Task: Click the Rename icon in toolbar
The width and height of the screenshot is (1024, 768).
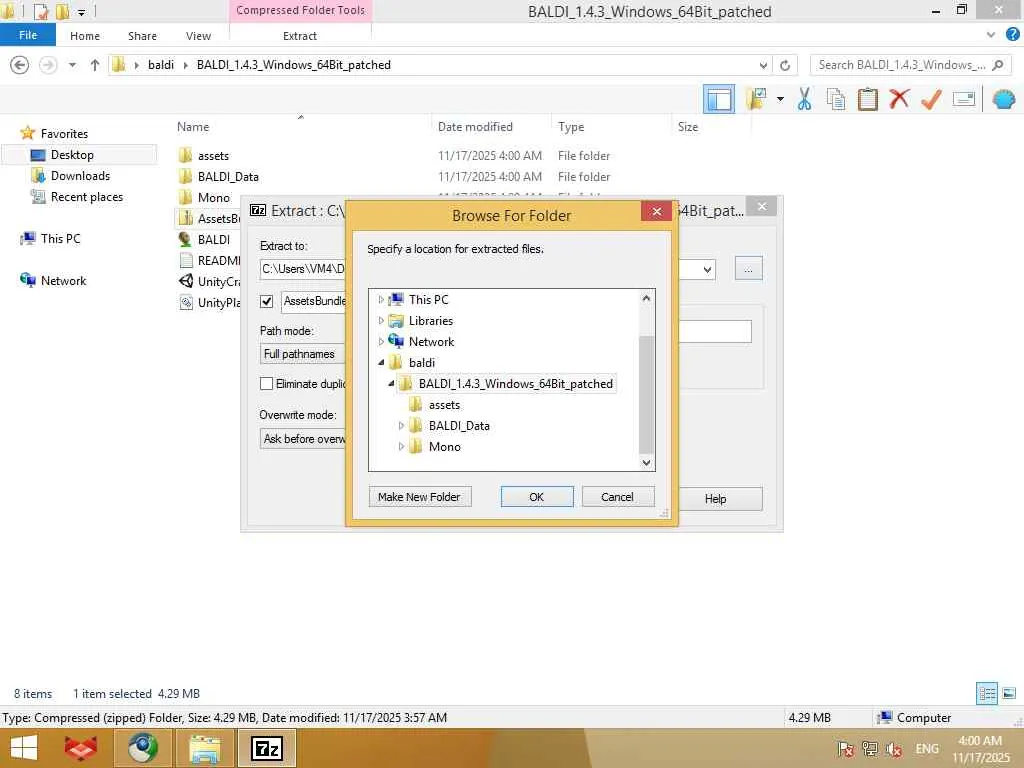Action: point(963,99)
